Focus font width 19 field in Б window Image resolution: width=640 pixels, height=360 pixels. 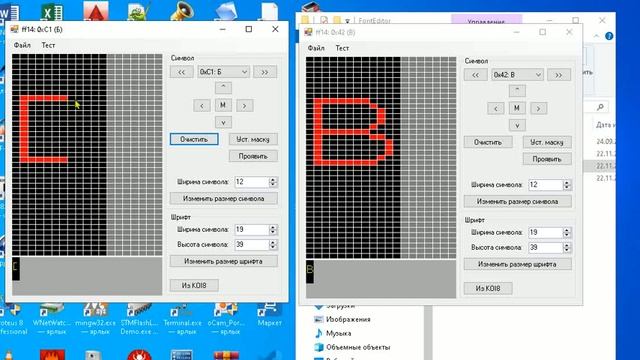coord(252,230)
